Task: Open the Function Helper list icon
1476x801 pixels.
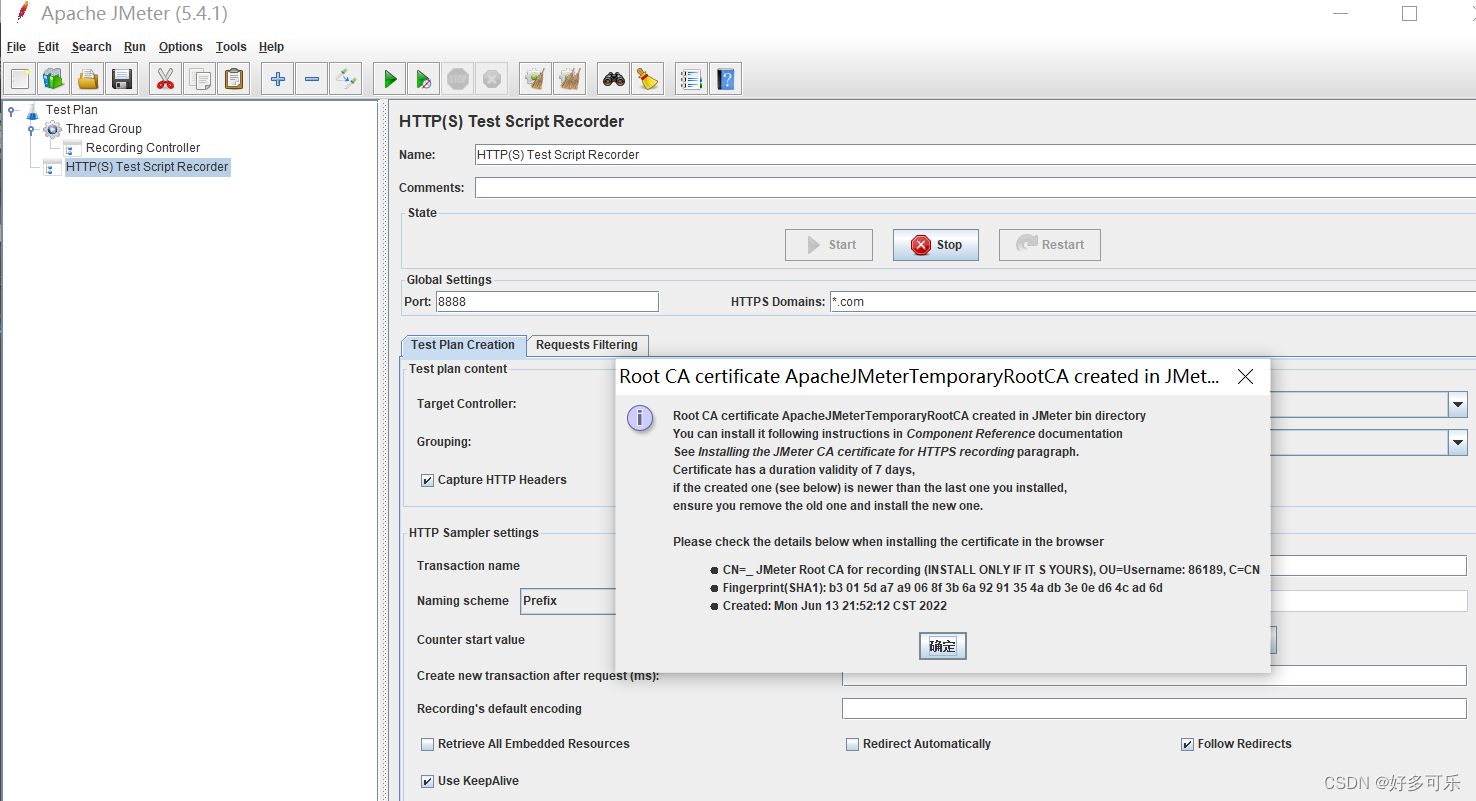Action: (691, 79)
